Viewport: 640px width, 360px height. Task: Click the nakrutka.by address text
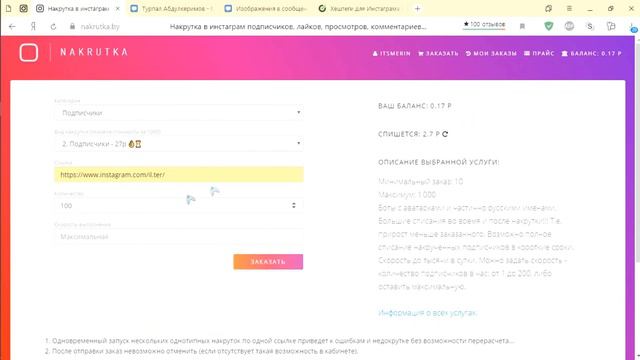click(100, 27)
